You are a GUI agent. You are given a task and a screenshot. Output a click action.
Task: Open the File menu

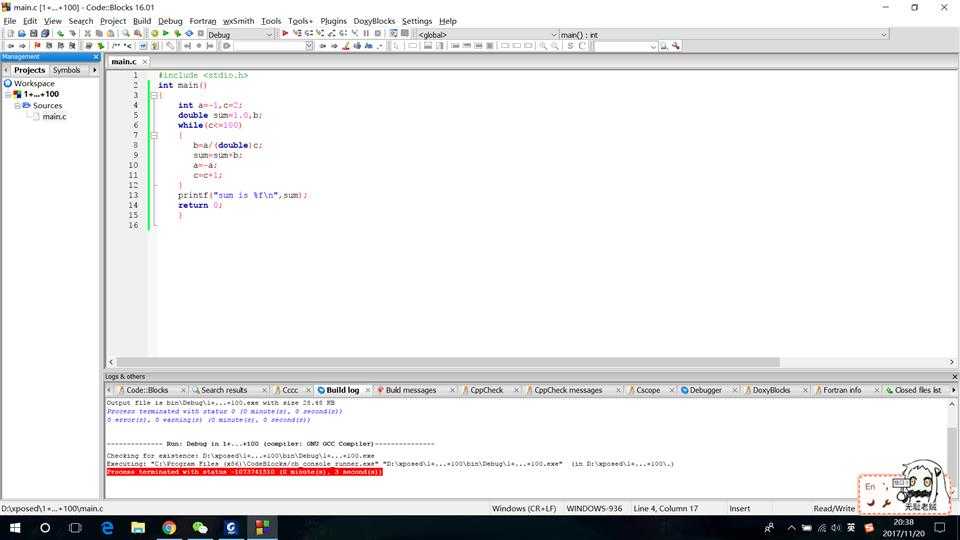[10, 21]
